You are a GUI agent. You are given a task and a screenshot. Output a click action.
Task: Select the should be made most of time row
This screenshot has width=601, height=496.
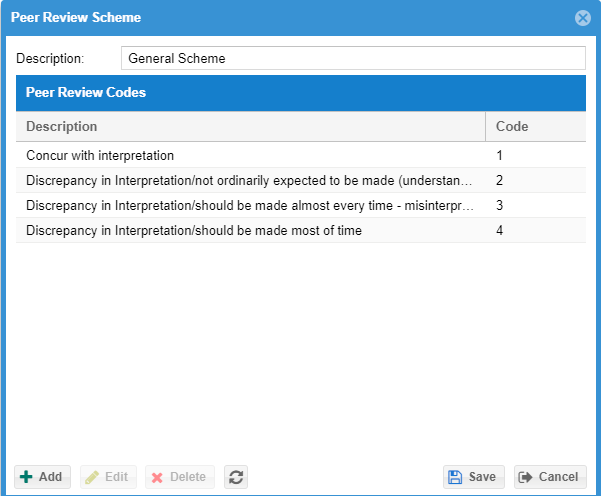click(x=301, y=230)
